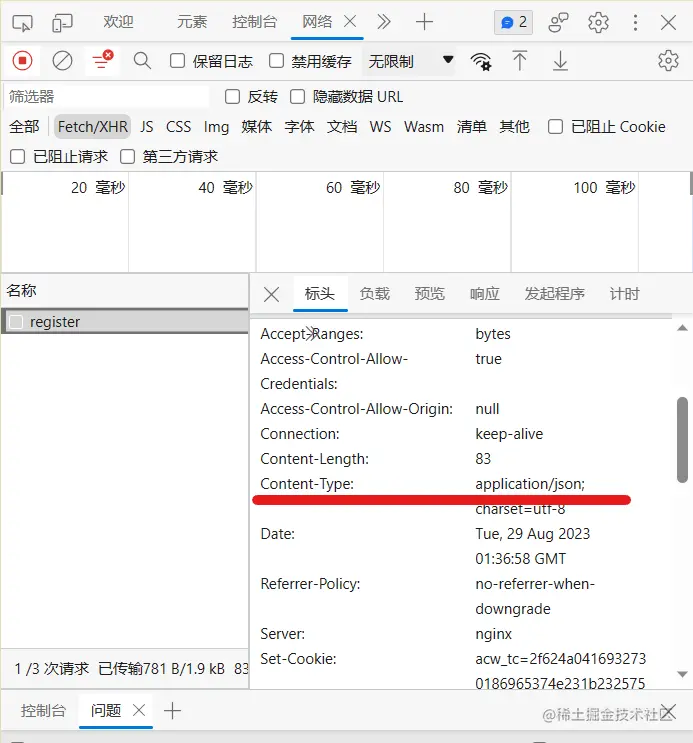Switch to the 控制台 top tab
Image resolution: width=693 pixels, height=743 pixels.
pyautogui.click(x=255, y=22)
